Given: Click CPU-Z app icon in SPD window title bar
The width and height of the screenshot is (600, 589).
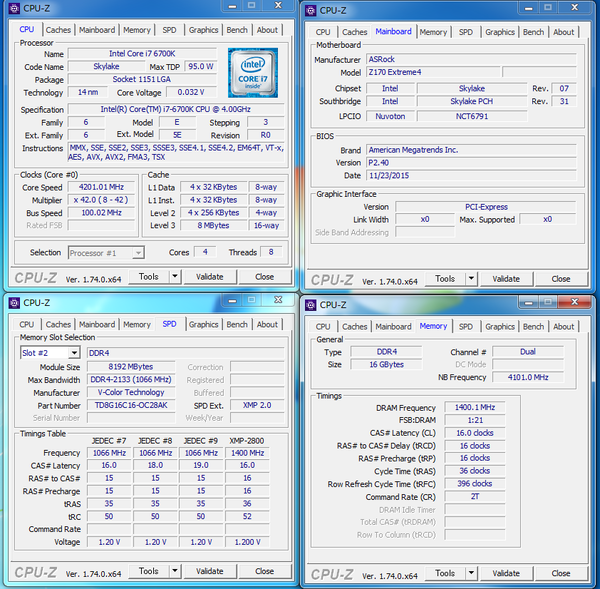Looking at the screenshot, I should click(x=14, y=303).
